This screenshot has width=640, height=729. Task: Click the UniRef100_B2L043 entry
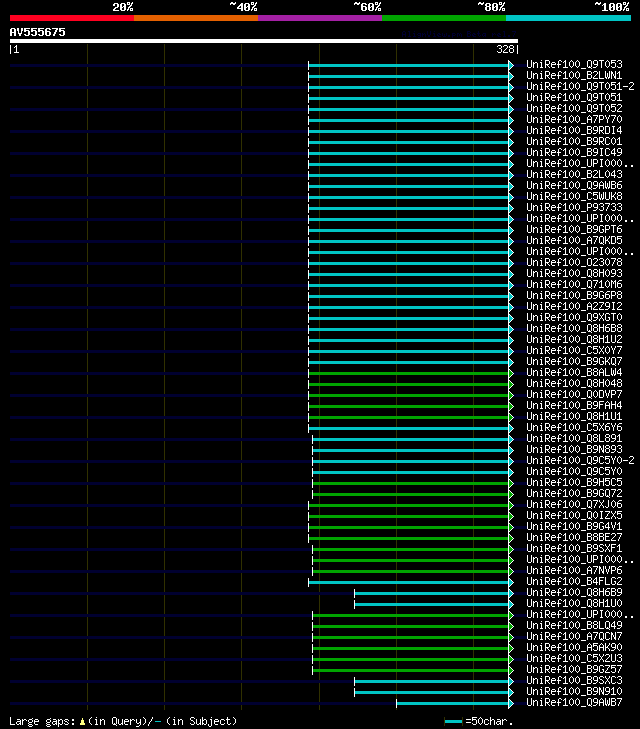click(x=574, y=174)
